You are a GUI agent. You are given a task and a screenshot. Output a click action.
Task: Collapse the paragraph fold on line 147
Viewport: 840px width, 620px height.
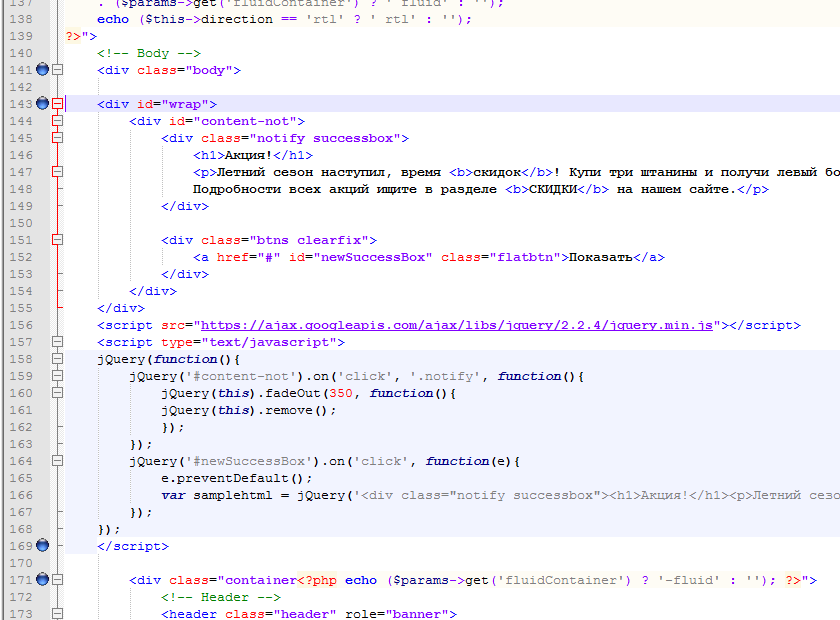tap(57, 171)
